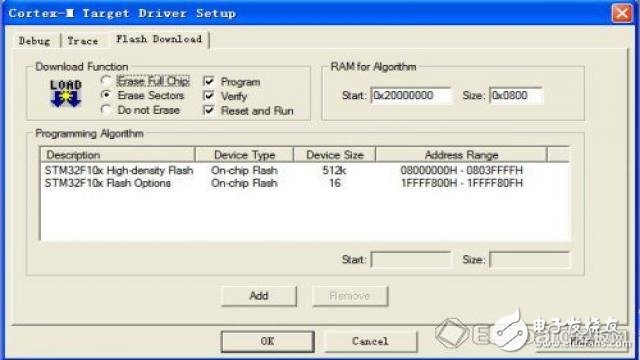This screenshot has width=640, height=360.
Task: Select the Flash Download tab
Action: (x=159, y=39)
